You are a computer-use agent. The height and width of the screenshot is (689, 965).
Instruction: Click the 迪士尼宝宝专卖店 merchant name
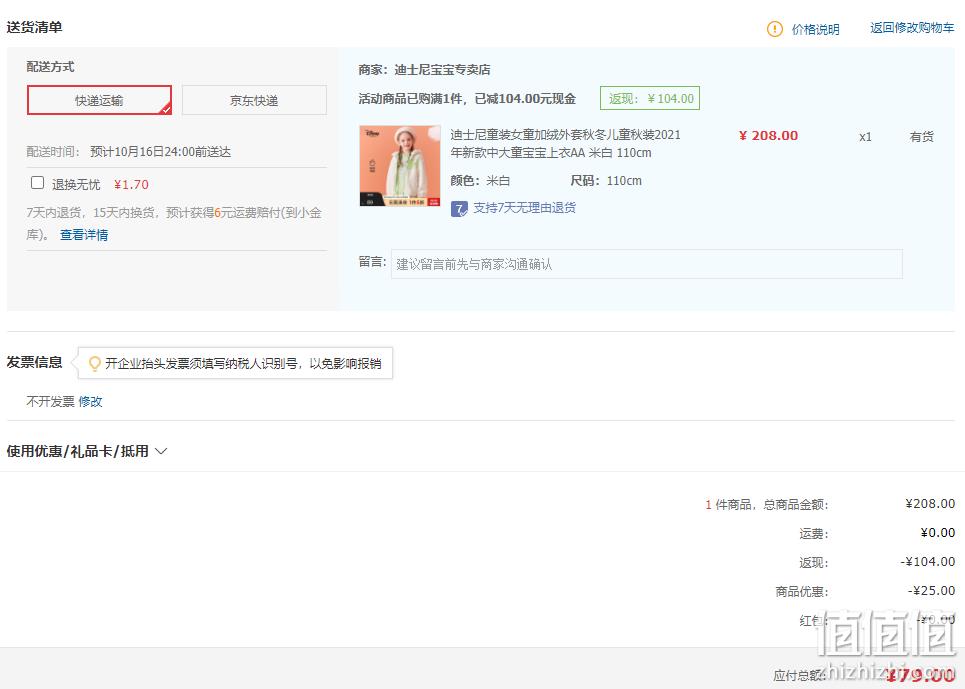pos(442,70)
